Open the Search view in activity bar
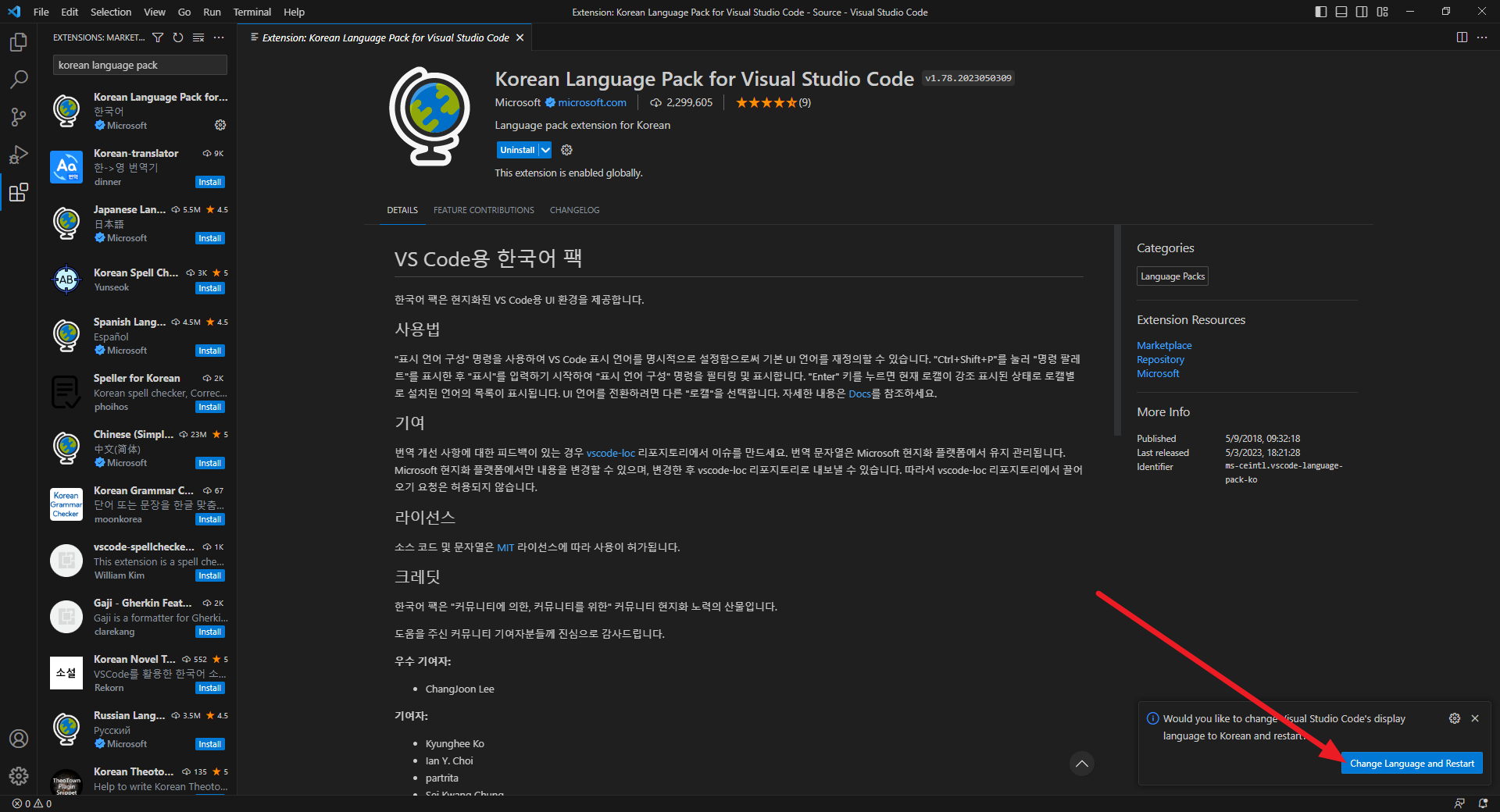 [19, 79]
